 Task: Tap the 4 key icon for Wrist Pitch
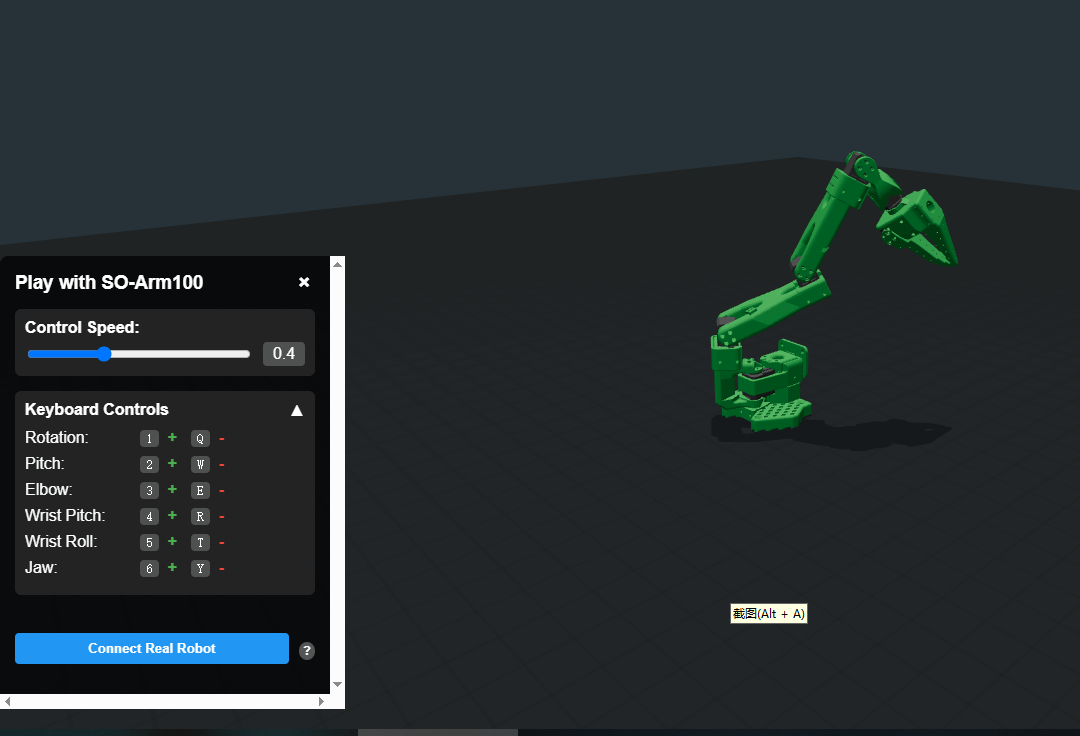pos(149,516)
